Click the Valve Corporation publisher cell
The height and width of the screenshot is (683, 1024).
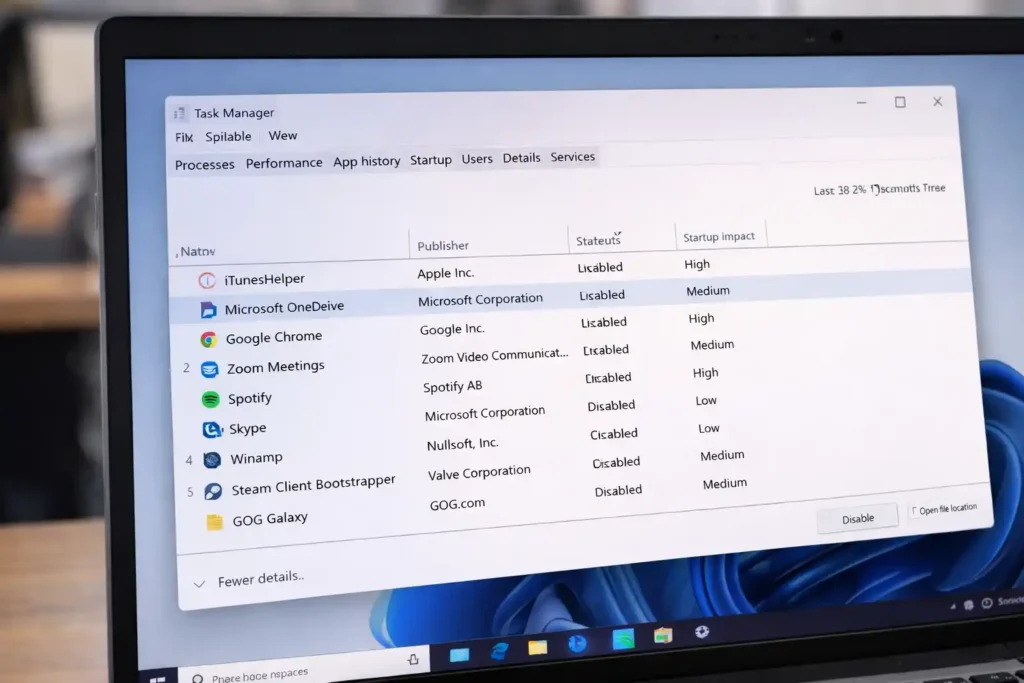tap(479, 473)
